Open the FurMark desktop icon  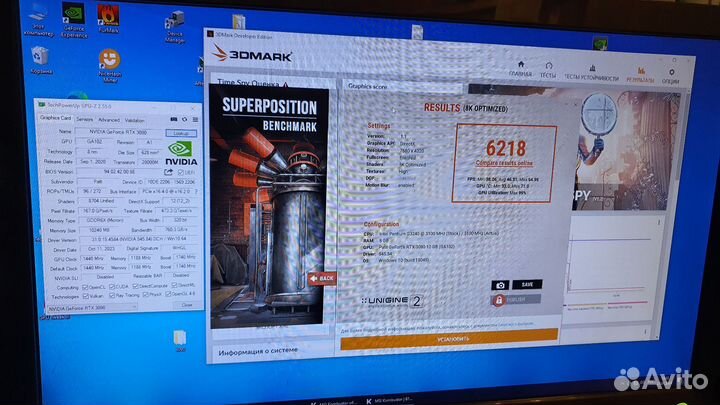[x=109, y=17]
